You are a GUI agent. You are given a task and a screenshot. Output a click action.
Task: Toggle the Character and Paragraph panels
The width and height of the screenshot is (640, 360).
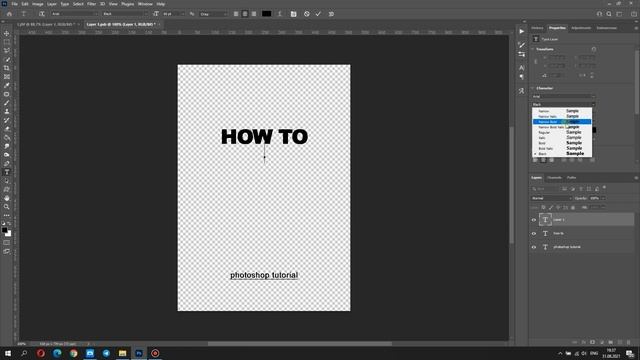(x=293, y=14)
